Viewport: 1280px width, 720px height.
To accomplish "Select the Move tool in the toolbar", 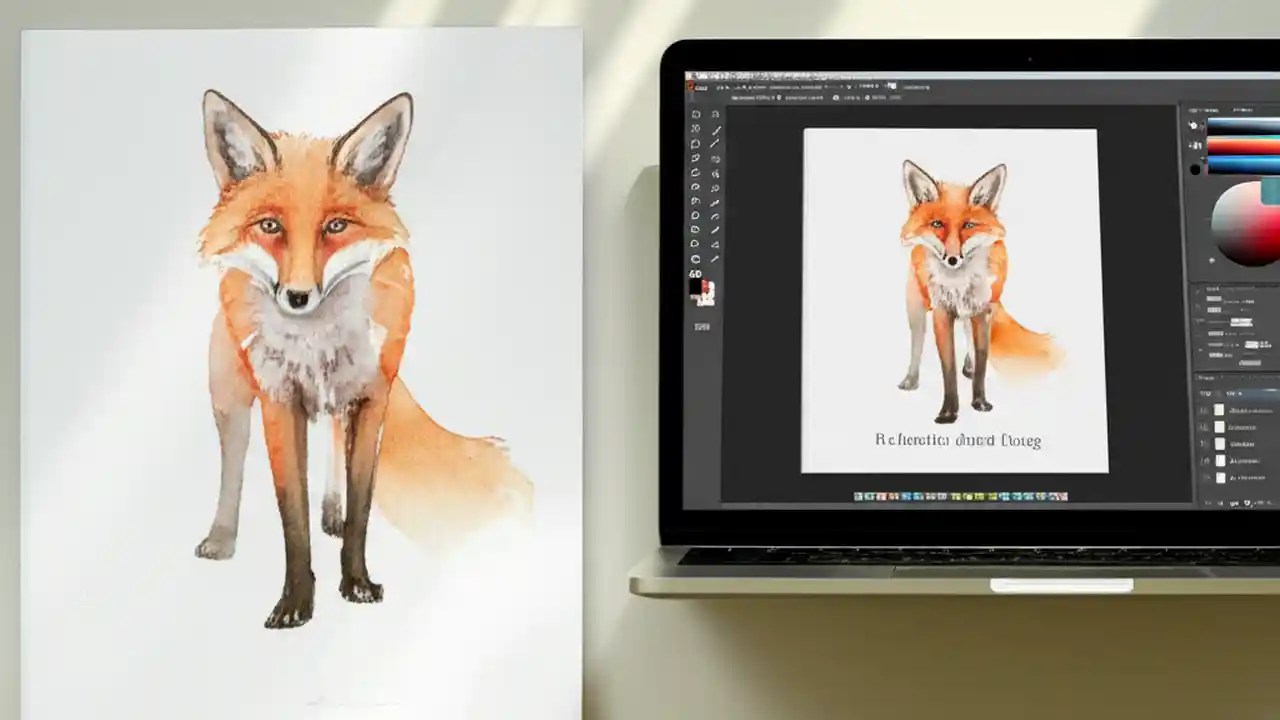I will 697,113.
